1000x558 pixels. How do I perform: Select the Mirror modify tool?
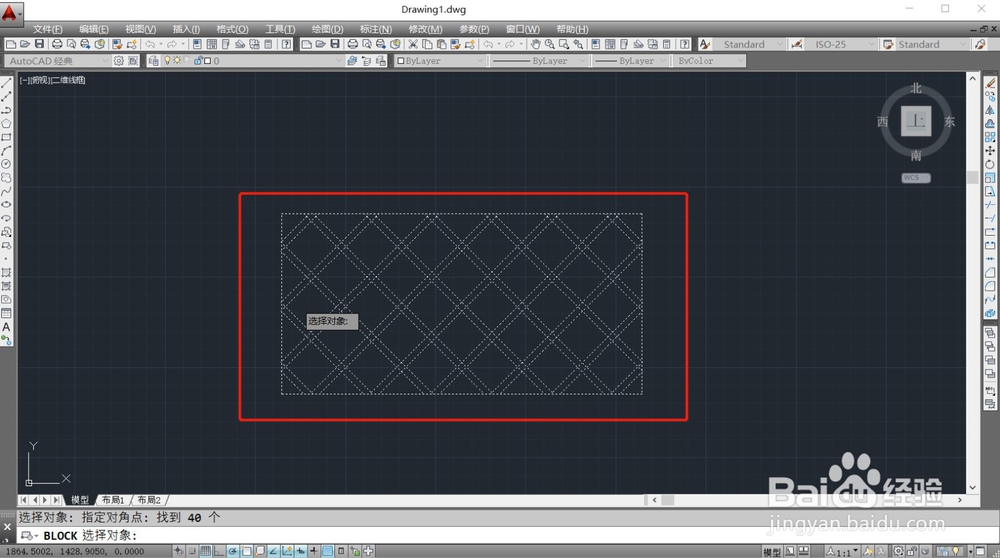pyautogui.click(x=990, y=110)
